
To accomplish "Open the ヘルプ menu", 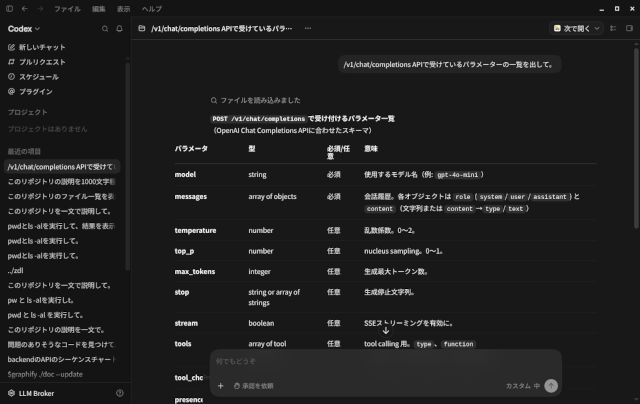I will (x=152, y=9).
